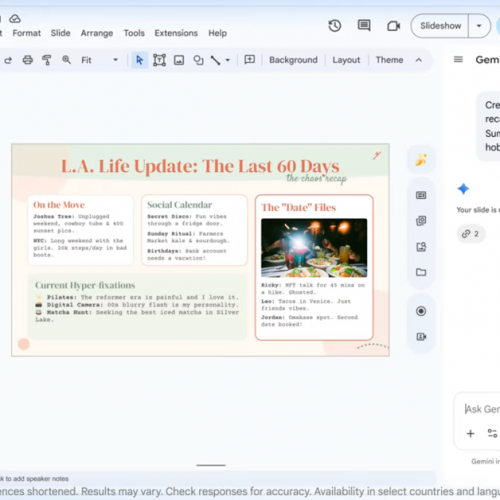The image size is (500, 500).
Task: Open the folder icon in side rail
Action: coord(421,272)
